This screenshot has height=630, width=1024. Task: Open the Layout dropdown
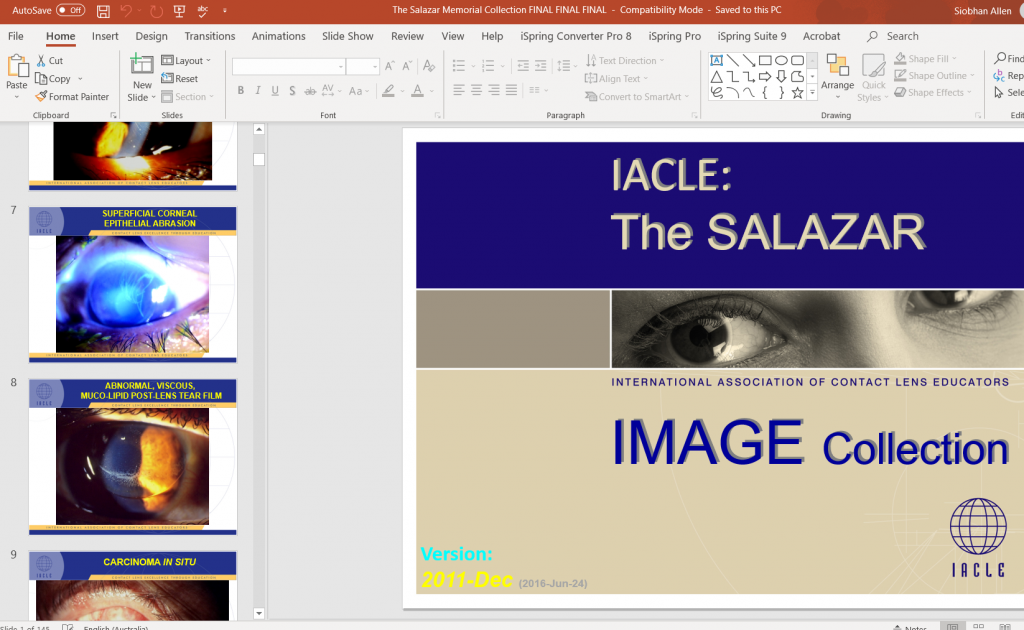186,61
